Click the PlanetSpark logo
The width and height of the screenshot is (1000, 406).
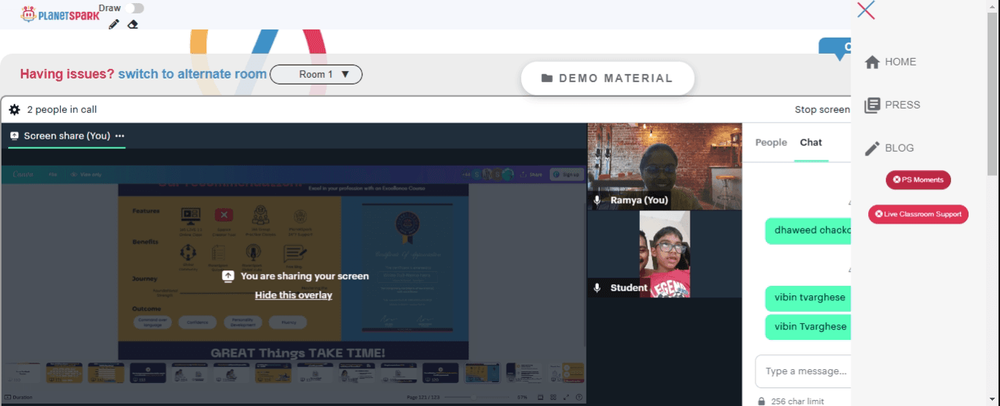pos(60,13)
